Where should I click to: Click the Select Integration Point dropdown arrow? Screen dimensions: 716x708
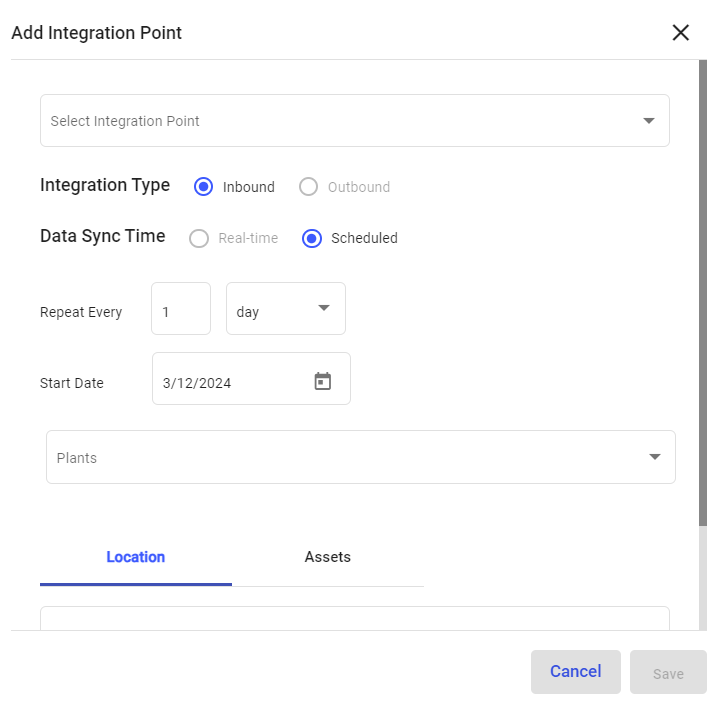[648, 121]
